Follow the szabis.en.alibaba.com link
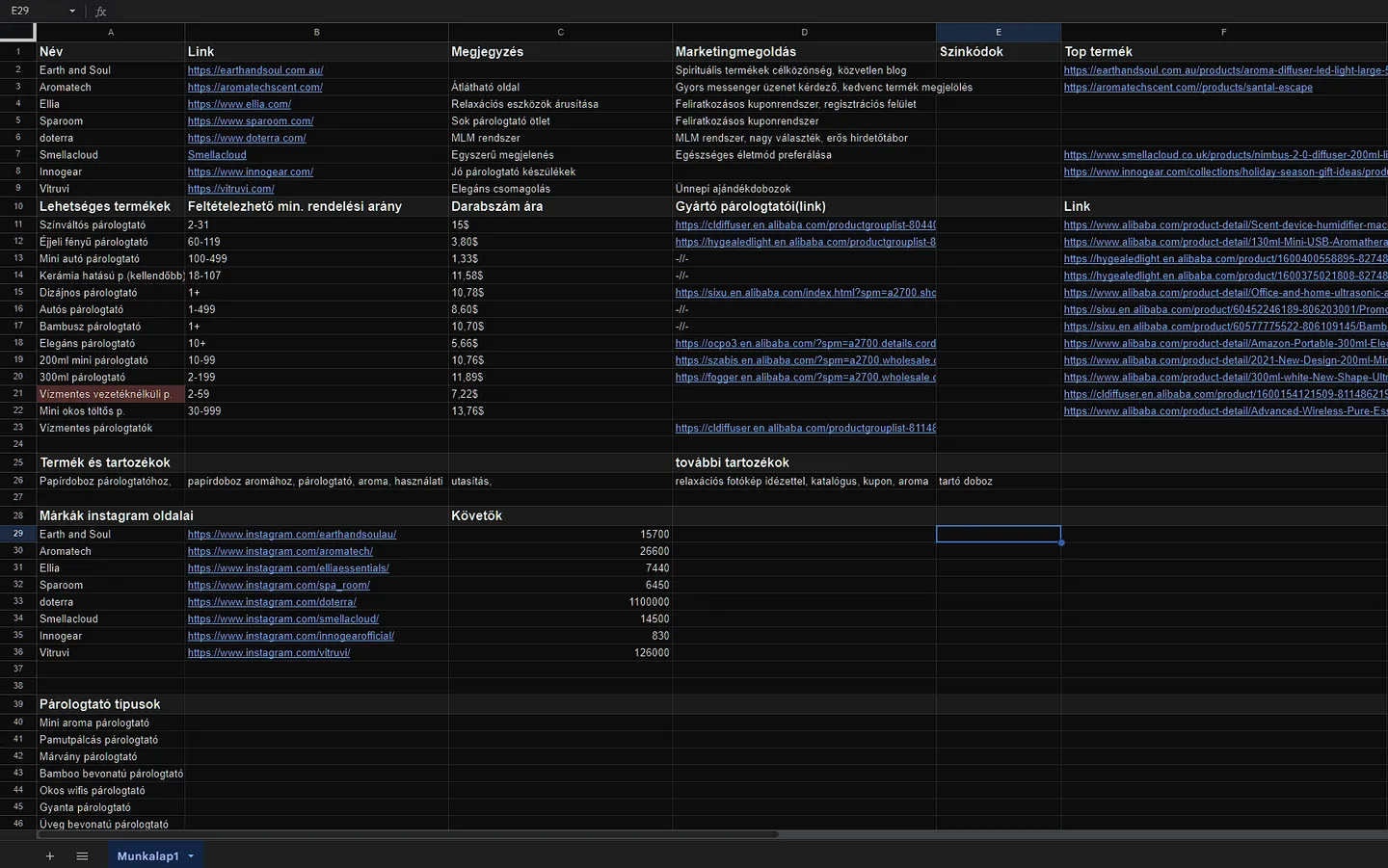1388x868 pixels. tap(805, 360)
